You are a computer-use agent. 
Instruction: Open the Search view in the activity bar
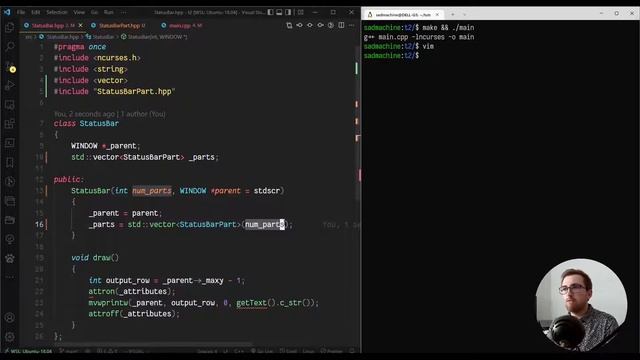coord(10,47)
